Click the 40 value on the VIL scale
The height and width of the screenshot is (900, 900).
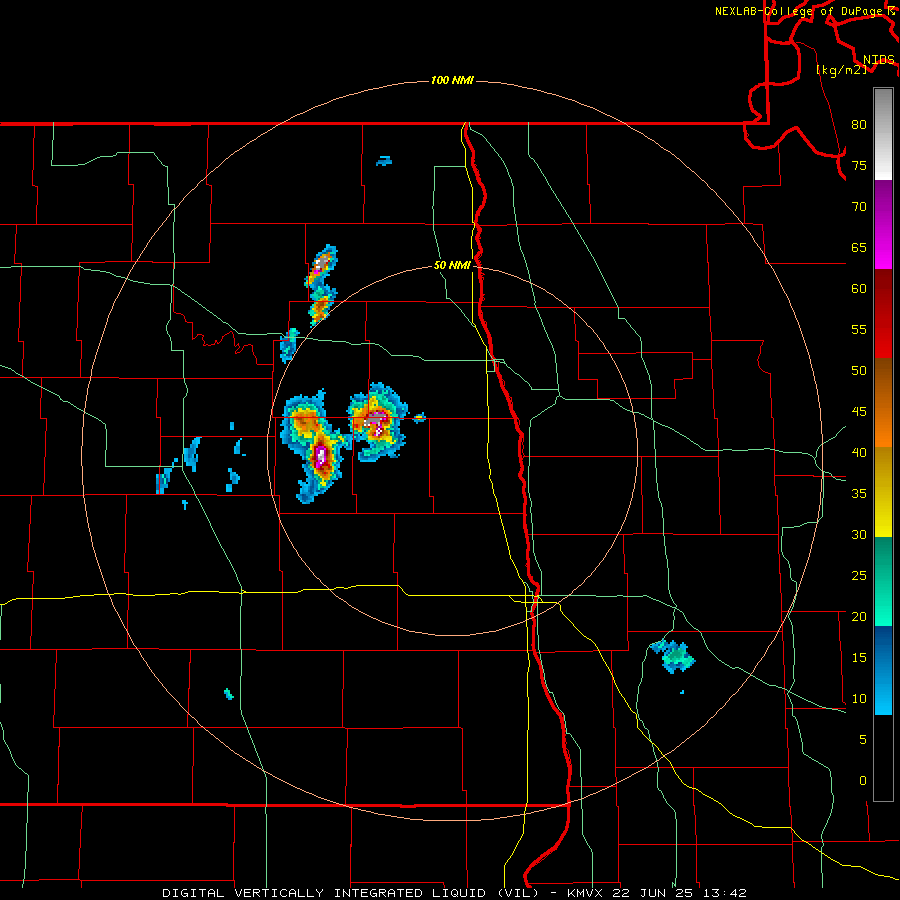click(x=859, y=453)
